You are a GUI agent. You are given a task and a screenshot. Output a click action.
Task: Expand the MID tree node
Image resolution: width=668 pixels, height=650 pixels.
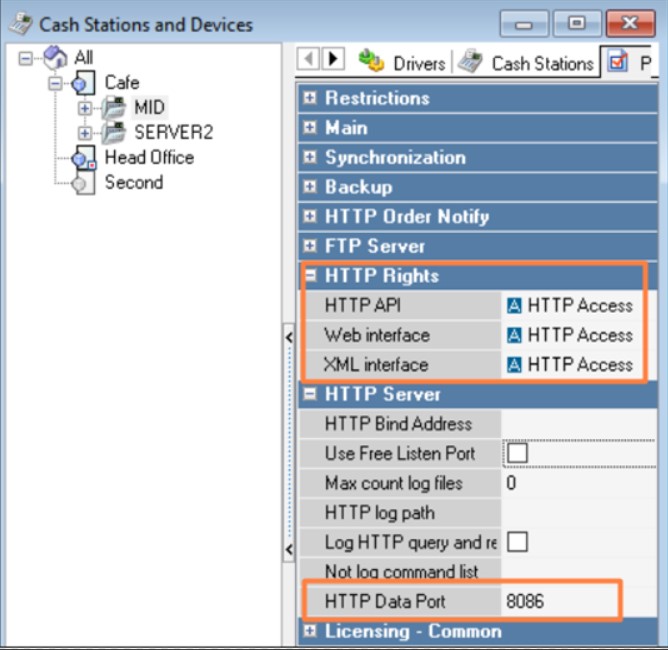pos(85,109)
